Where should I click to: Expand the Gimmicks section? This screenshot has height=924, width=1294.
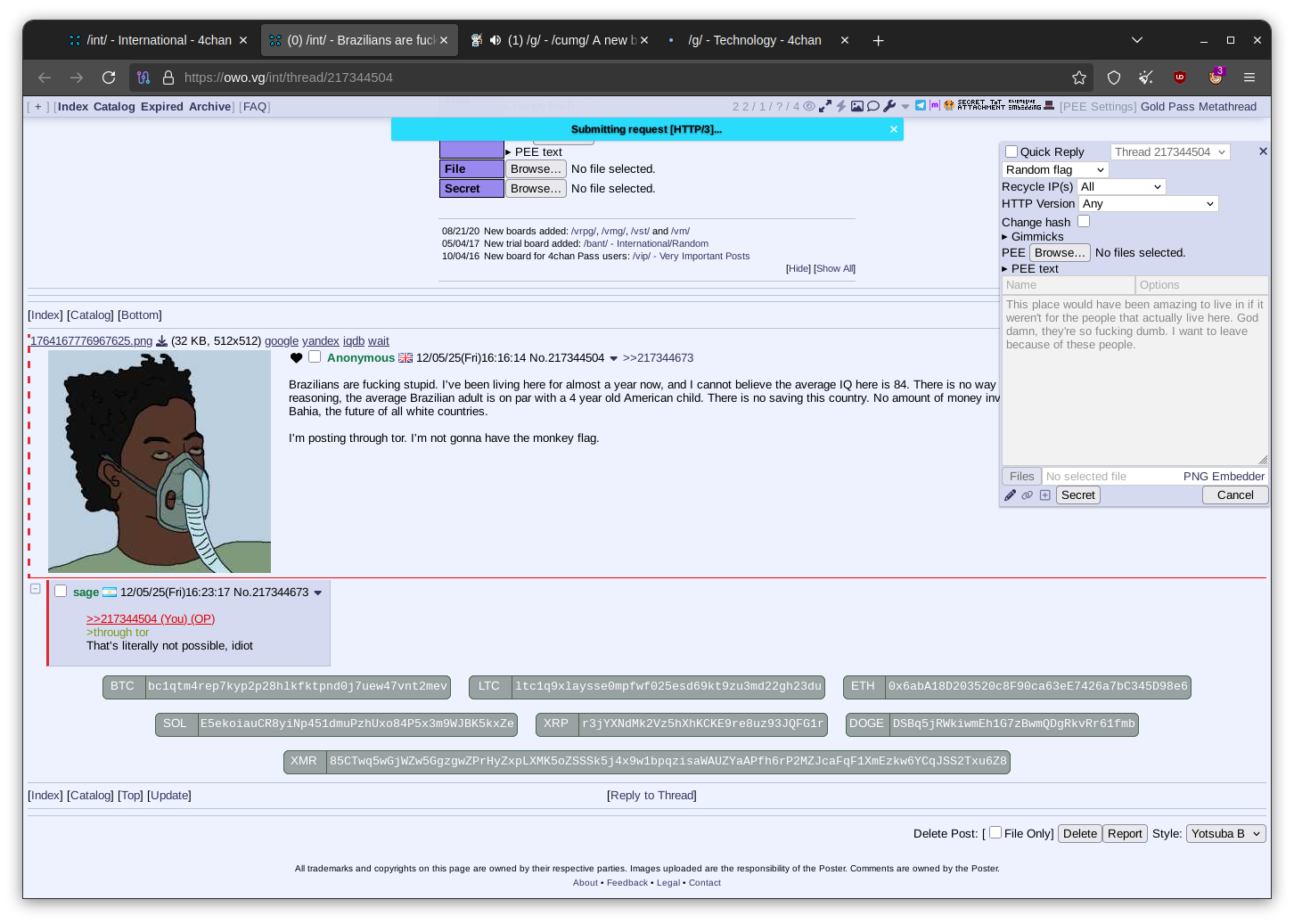[x=1033, y=237]
